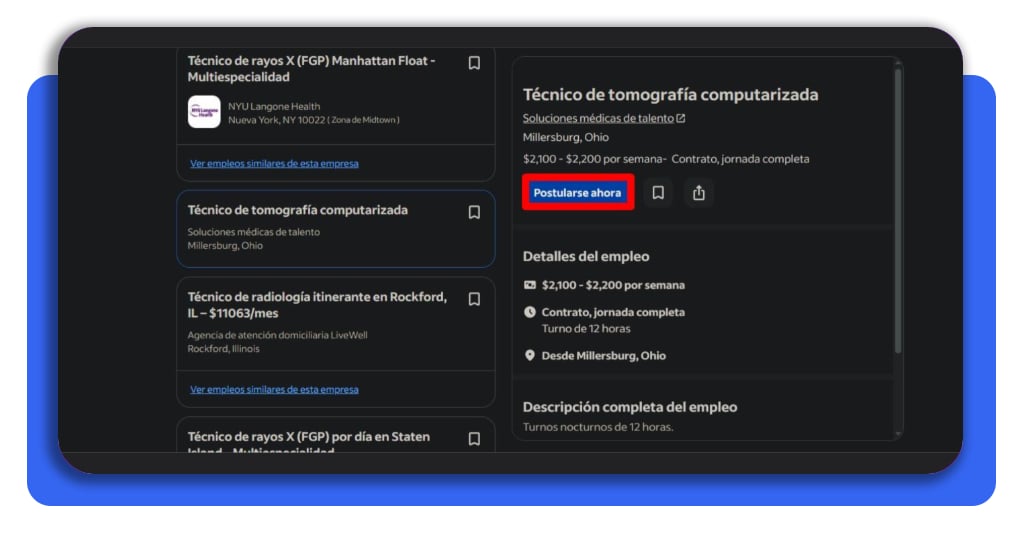This screenshot has height=536, width=1024.
Task: Bookmark the Staten Island rayos X job
Action: (x=474, y=439)
